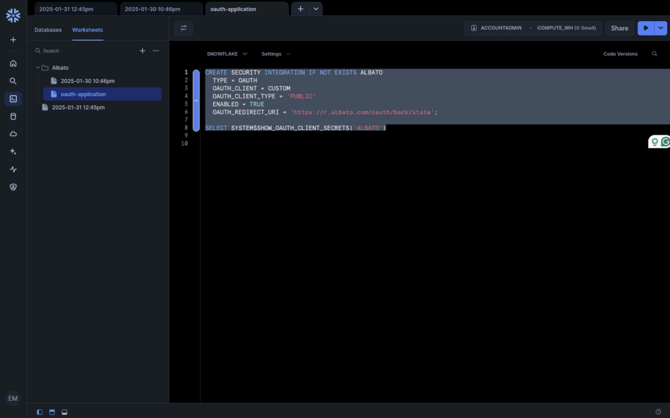Open the Create plus menu in sidebar
Screen dimensions: 670x418
(x=13, y=40)
